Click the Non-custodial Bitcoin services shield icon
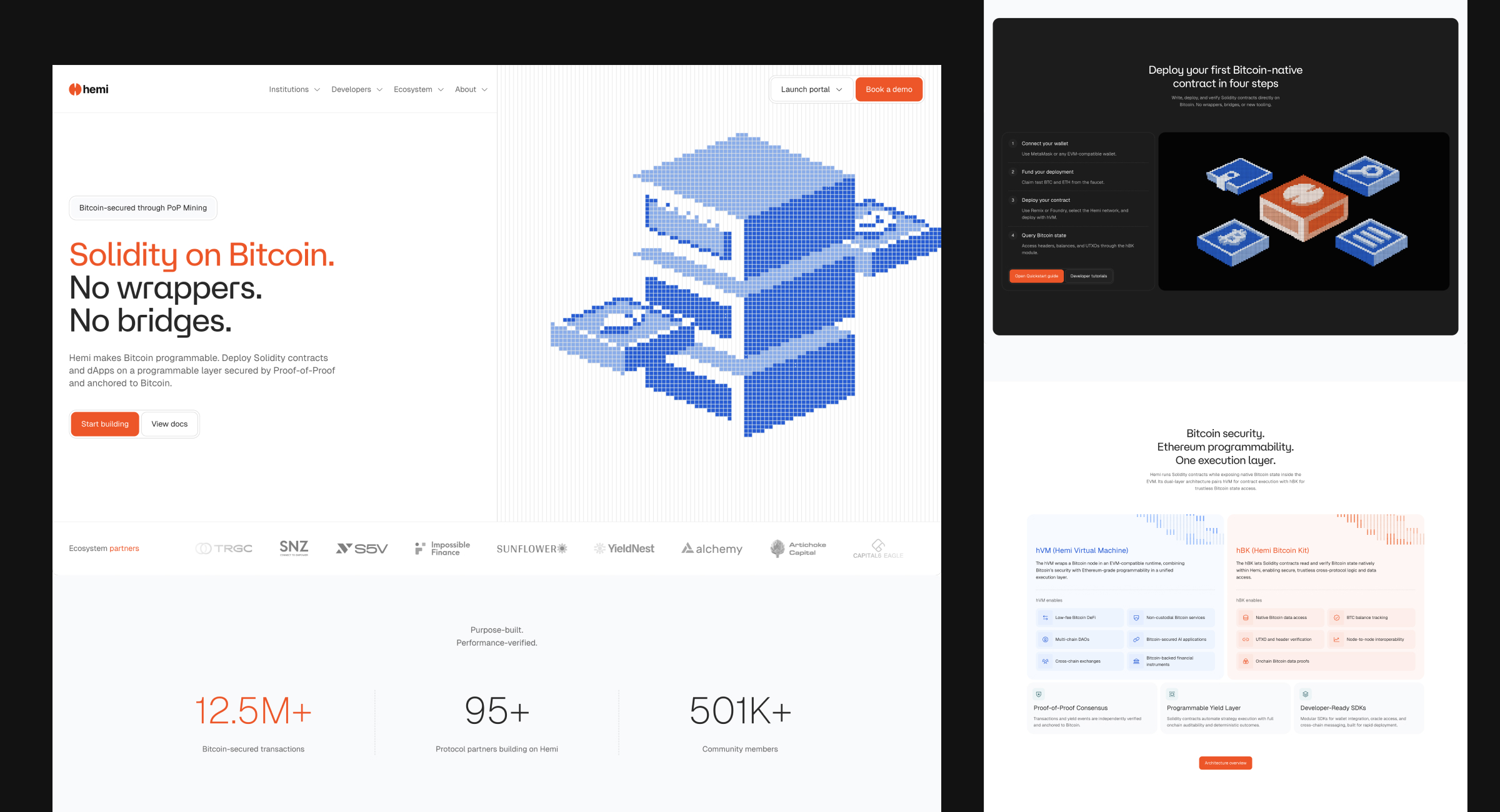The height and width of the screenshot is (812, 1500). 1136,617
